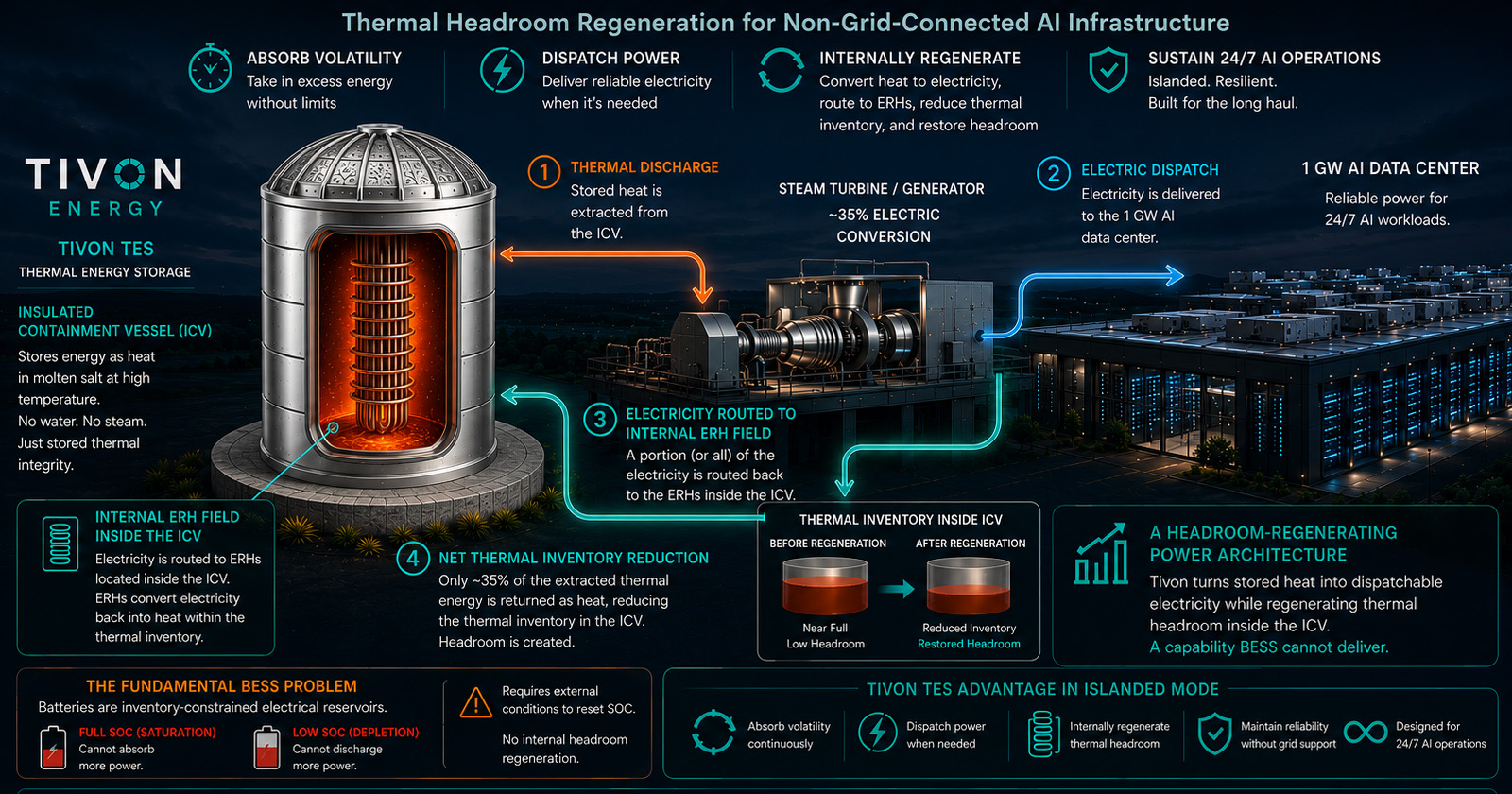The width and height of the screenshot is (1512, 794).
Task: Click the SUSTAIN 24/7 AI OPERATIONS heading
Action: [1264, 59]
